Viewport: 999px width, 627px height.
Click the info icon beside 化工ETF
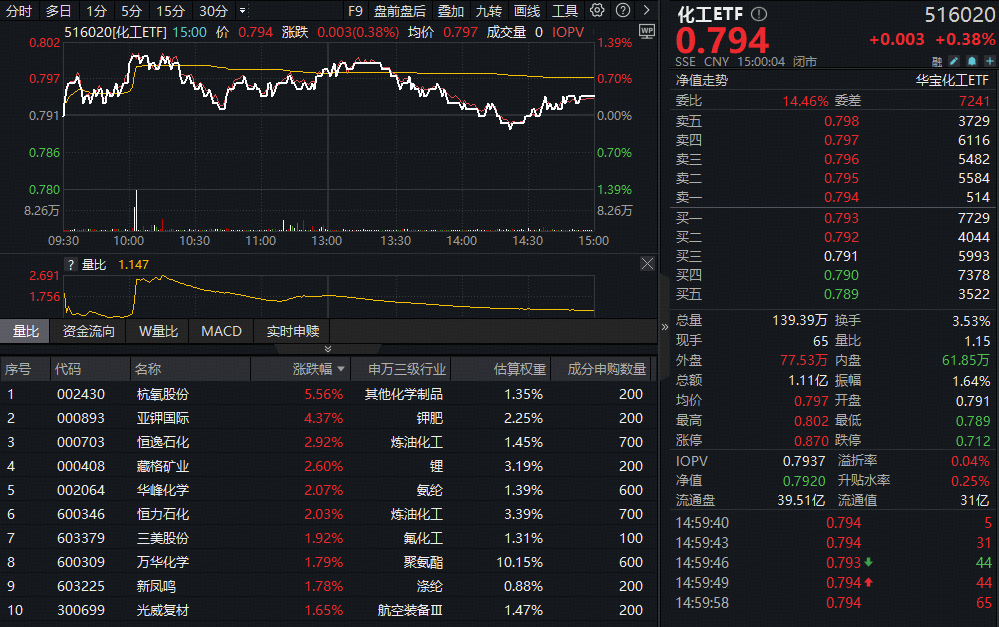[759, 15]
